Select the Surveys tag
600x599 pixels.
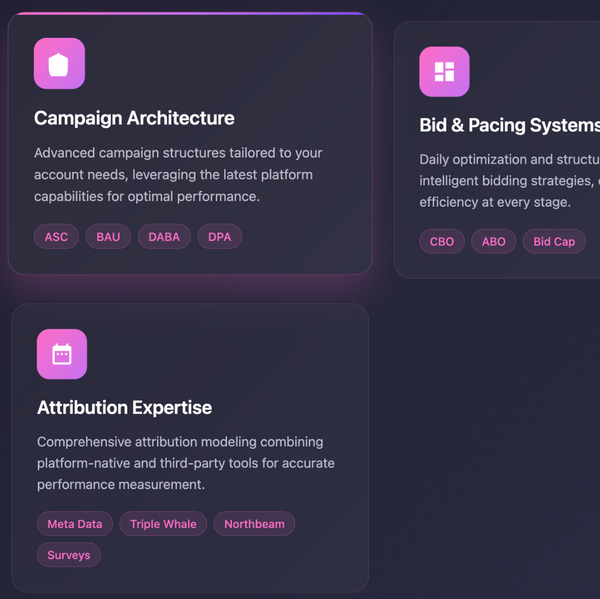69,555
